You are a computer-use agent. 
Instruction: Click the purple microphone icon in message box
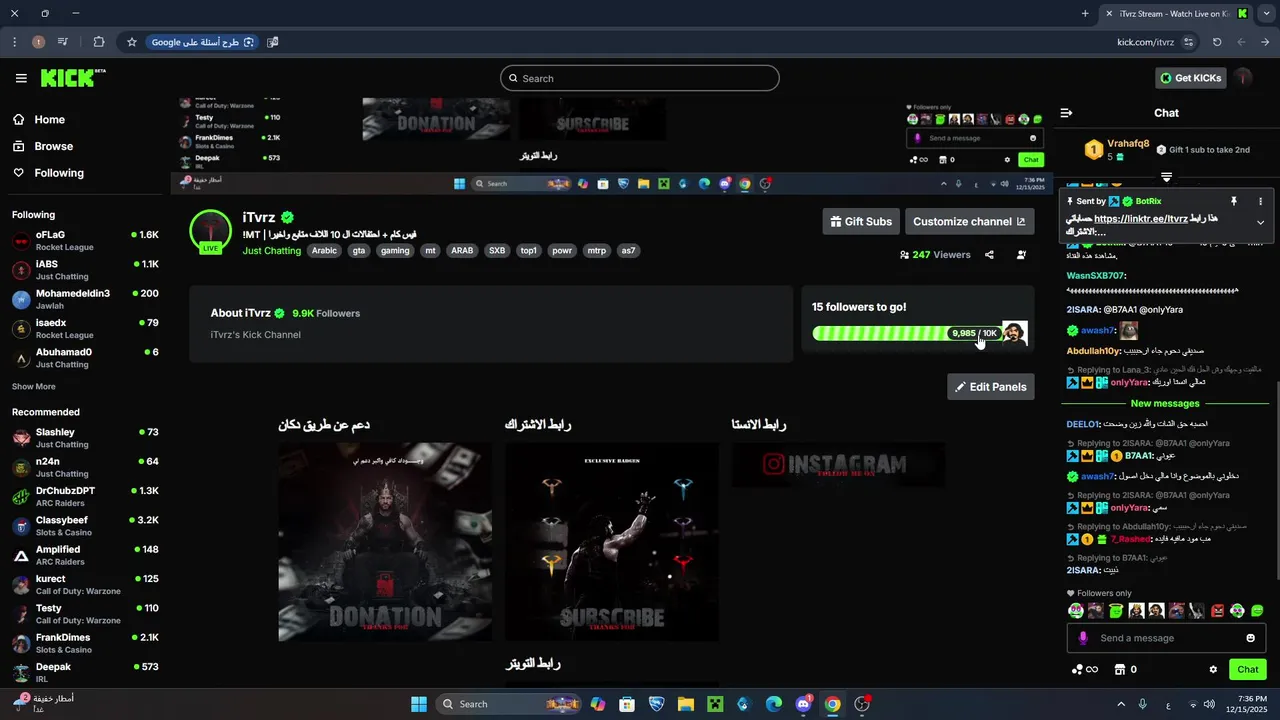1083,638
